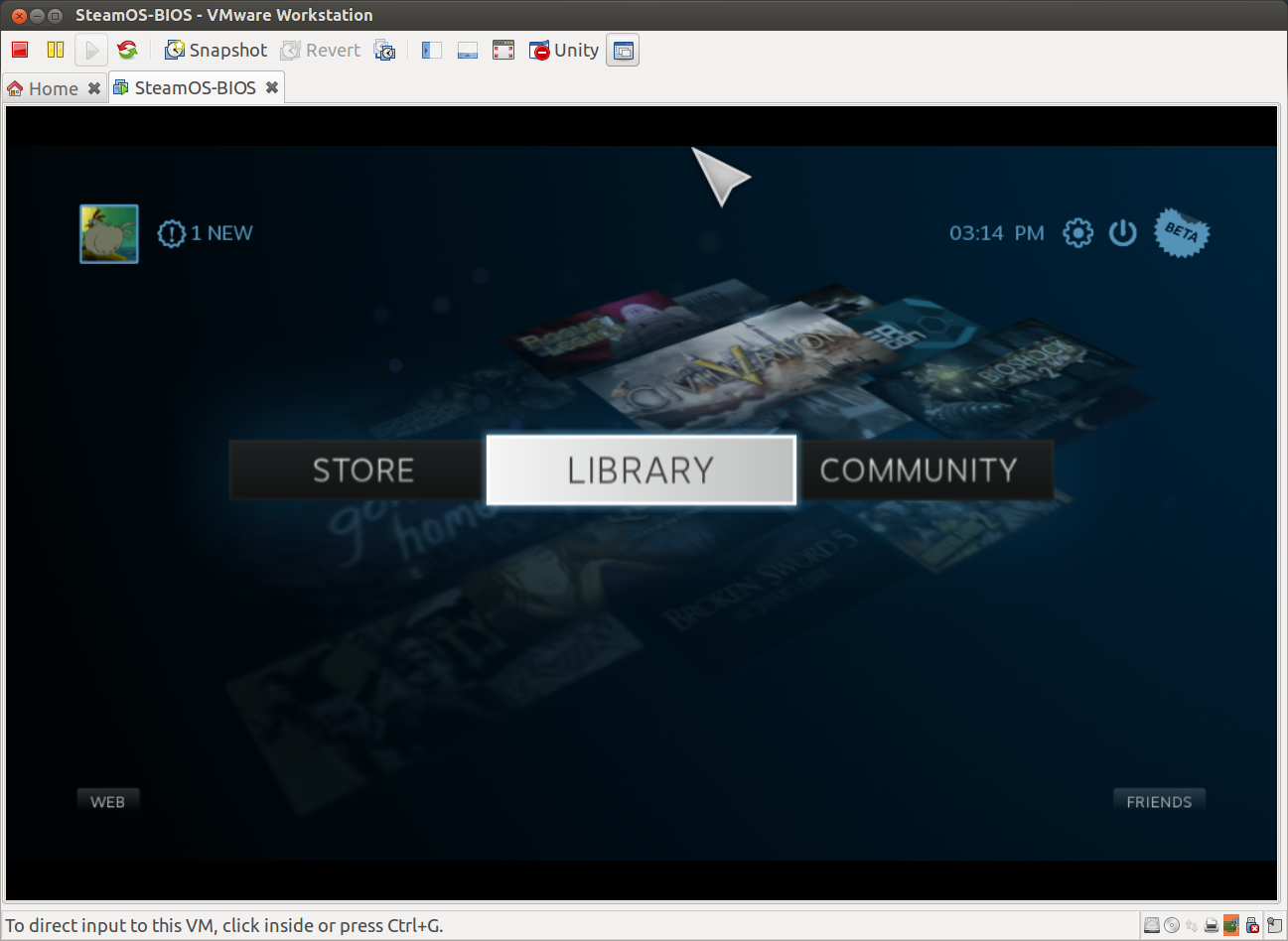1288x941 pixels.
Task: Enter full screen mode from the toolbar
Action: coord(503,51)
